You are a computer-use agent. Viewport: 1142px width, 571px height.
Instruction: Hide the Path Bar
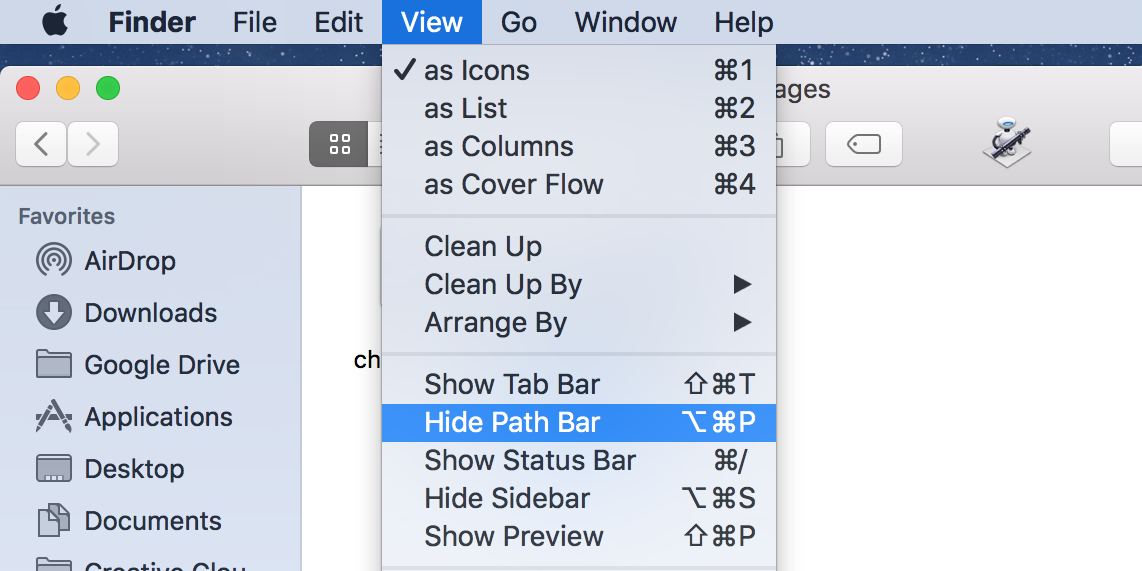(512, 423)
